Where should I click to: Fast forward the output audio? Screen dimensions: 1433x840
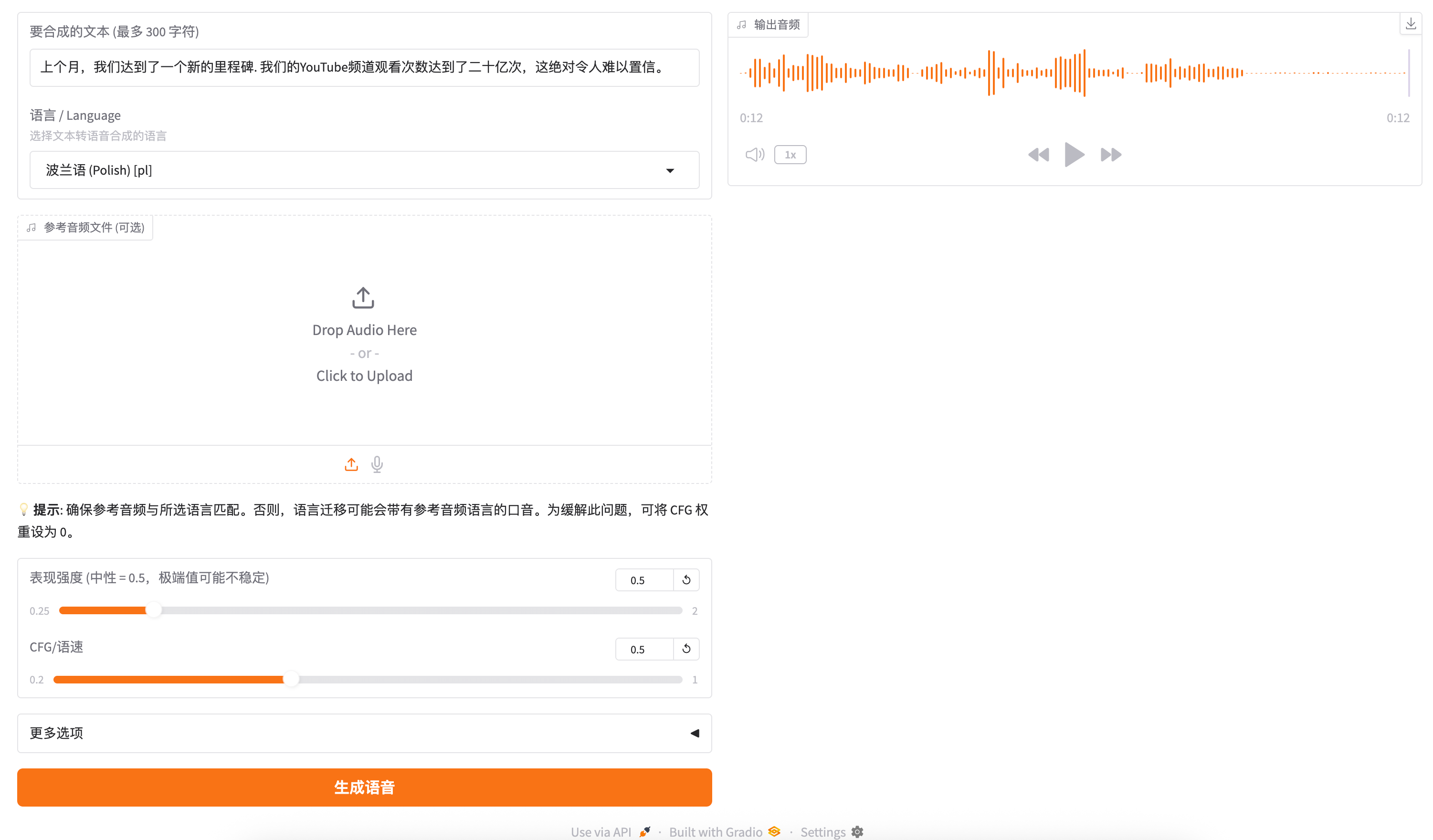tap(1110, 155)
